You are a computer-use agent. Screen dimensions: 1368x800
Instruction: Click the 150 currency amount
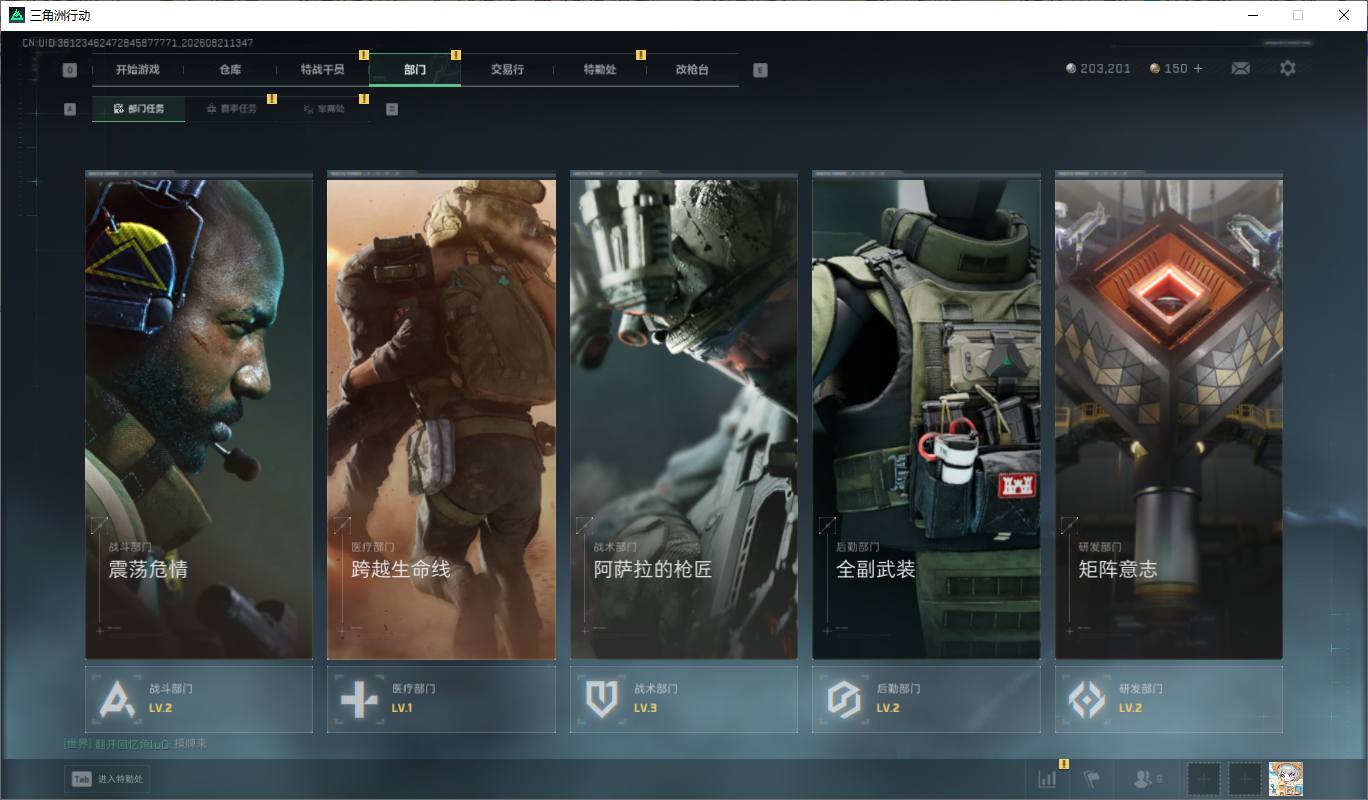point(1175,69)
